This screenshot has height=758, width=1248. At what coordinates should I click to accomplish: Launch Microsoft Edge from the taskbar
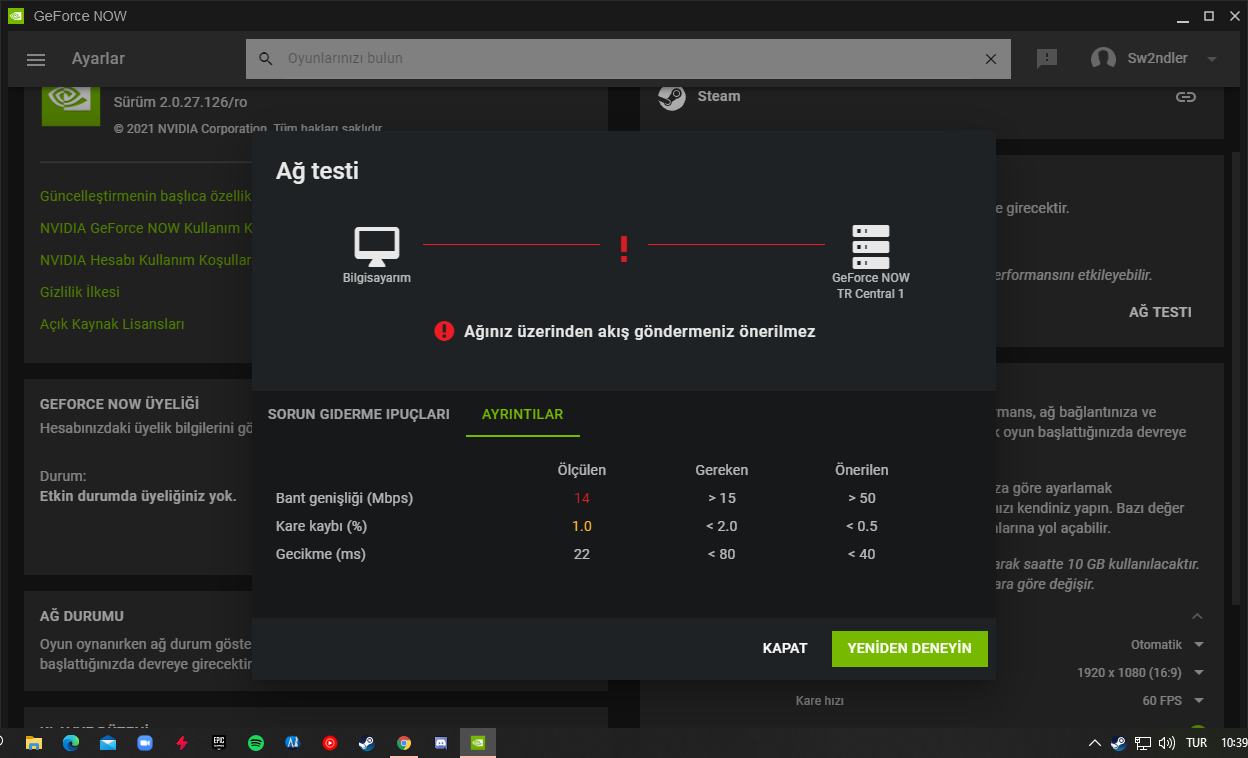click(71, 743)
